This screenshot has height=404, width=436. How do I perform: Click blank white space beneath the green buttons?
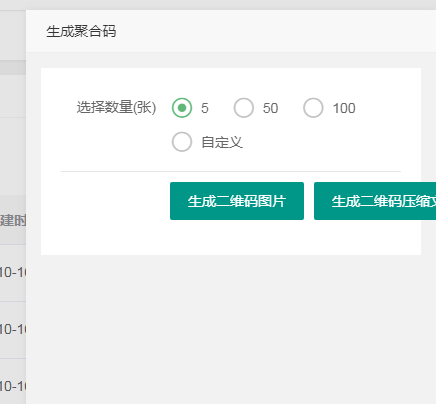(231, 237)
